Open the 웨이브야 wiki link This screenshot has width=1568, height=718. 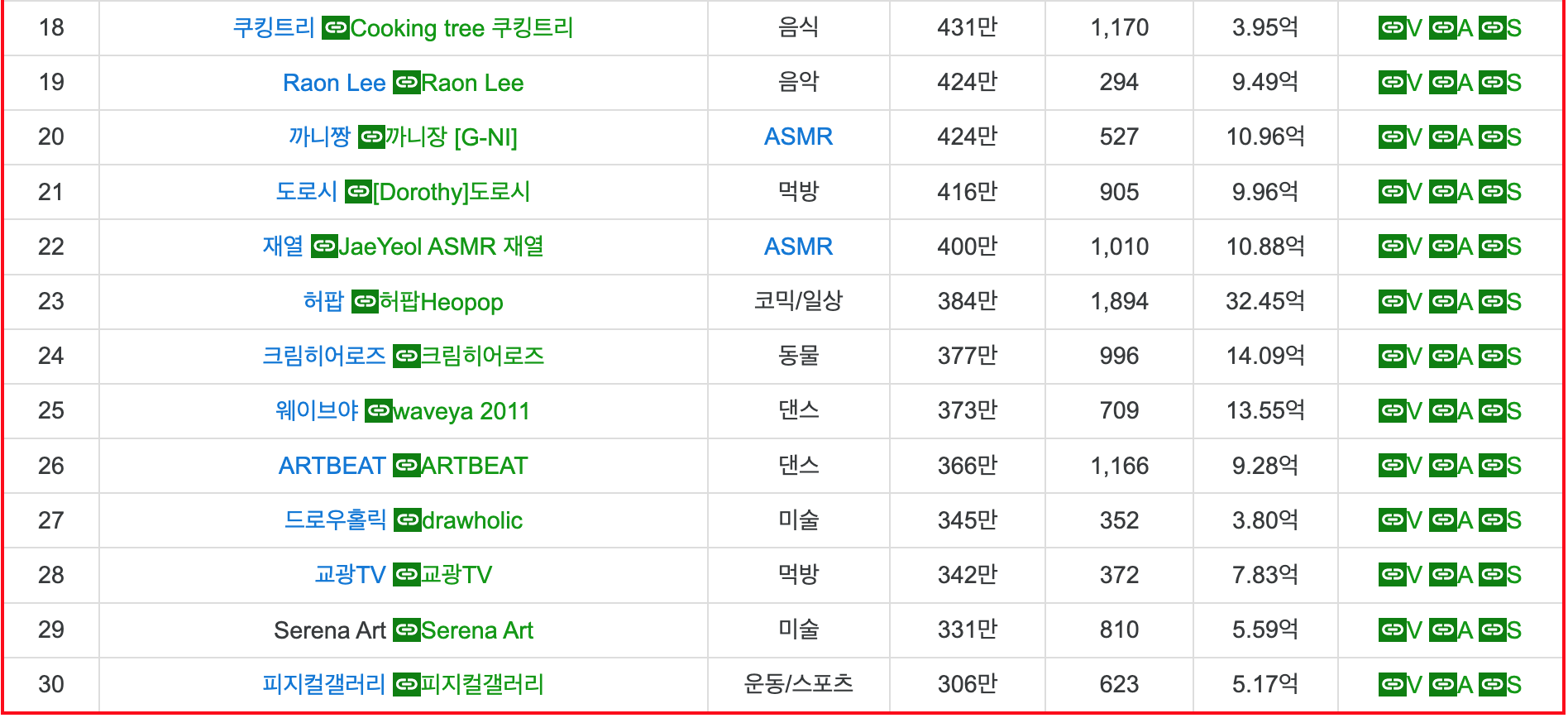click(317, 411)
